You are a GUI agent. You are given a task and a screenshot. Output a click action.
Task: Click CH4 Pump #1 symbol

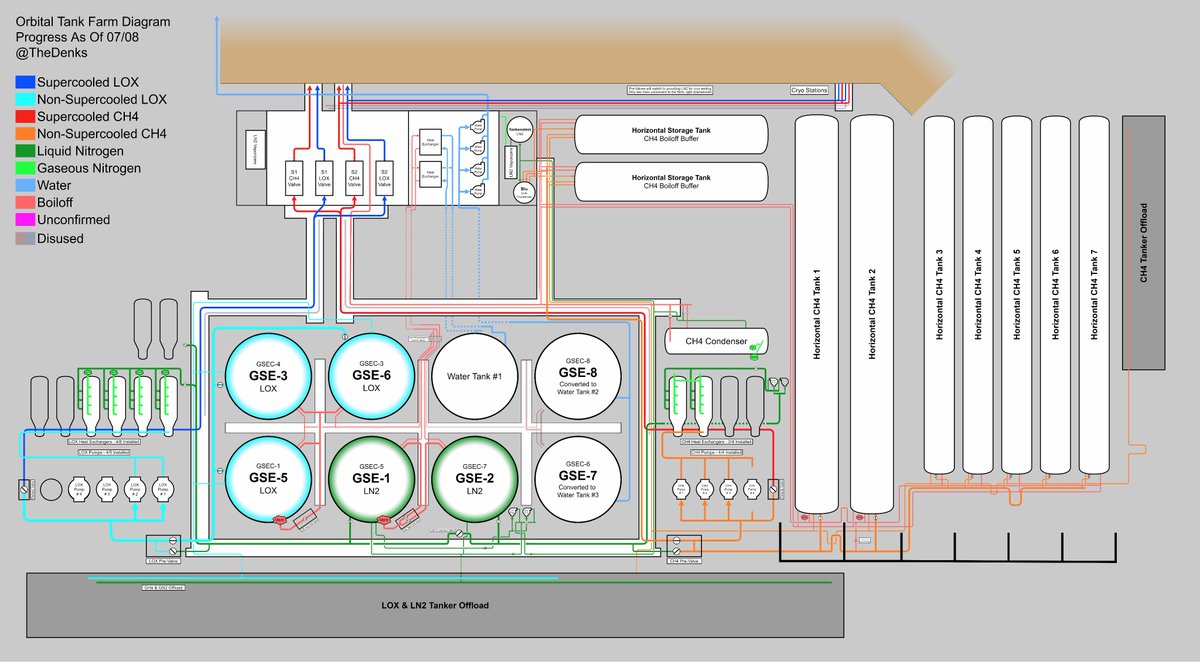pos(680,489)
